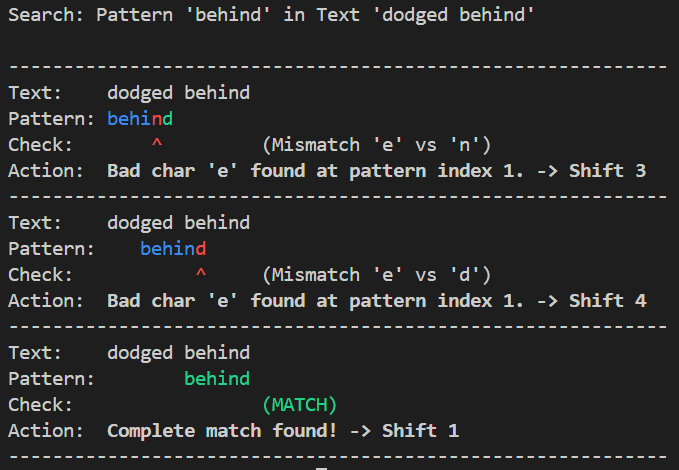Click the 'Shift 4' text in second action
The height and width of the screenshot is (470, 679).
click(x=607, y=301)
